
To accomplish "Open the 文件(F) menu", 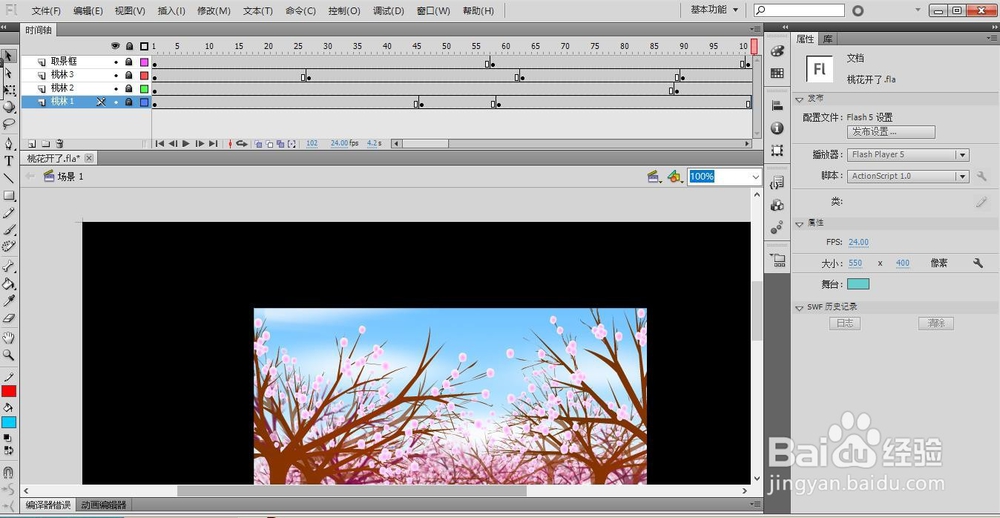I will coord(47,11).
